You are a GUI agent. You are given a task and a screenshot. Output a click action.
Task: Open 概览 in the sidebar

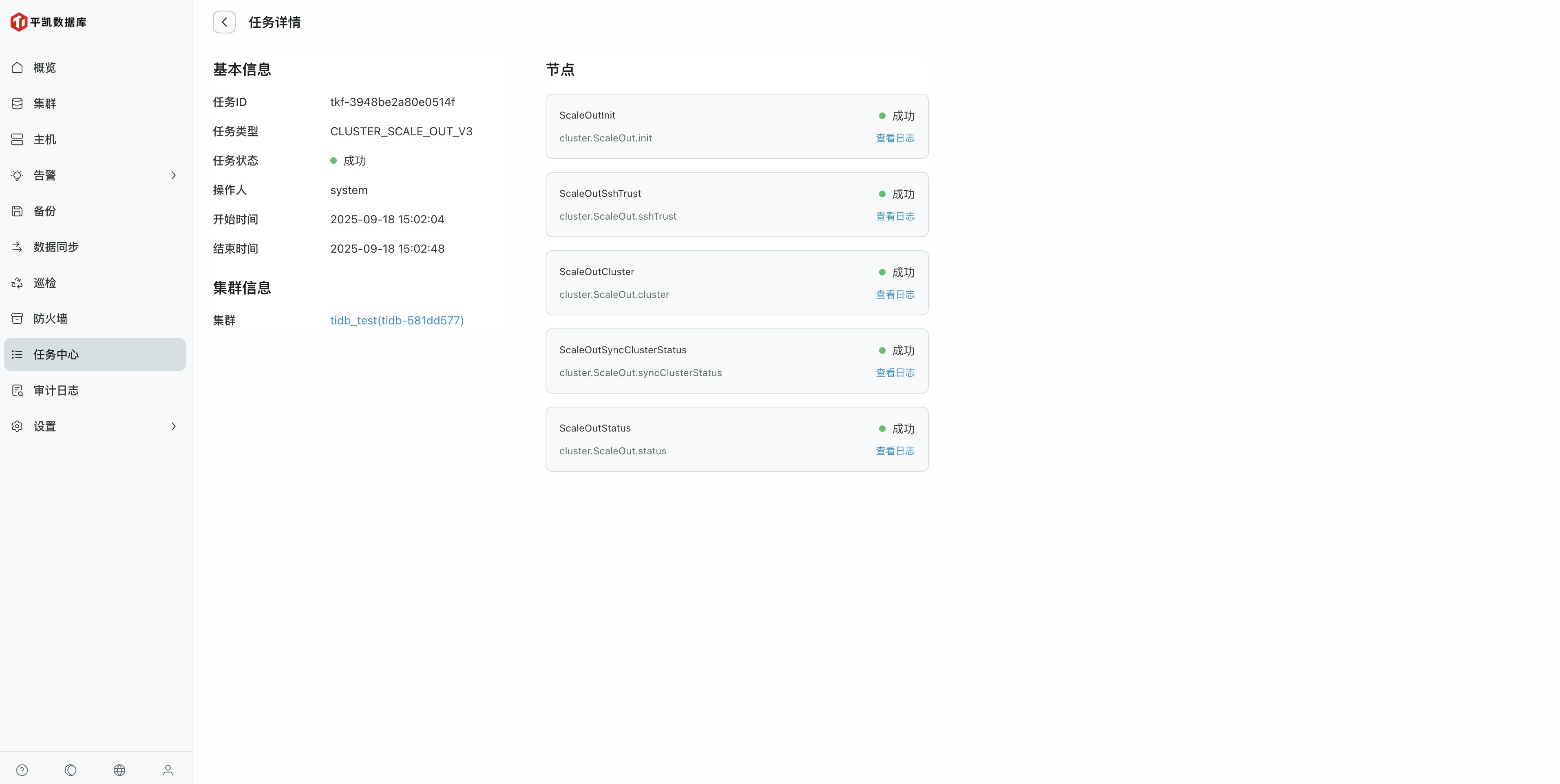[45, 68]
